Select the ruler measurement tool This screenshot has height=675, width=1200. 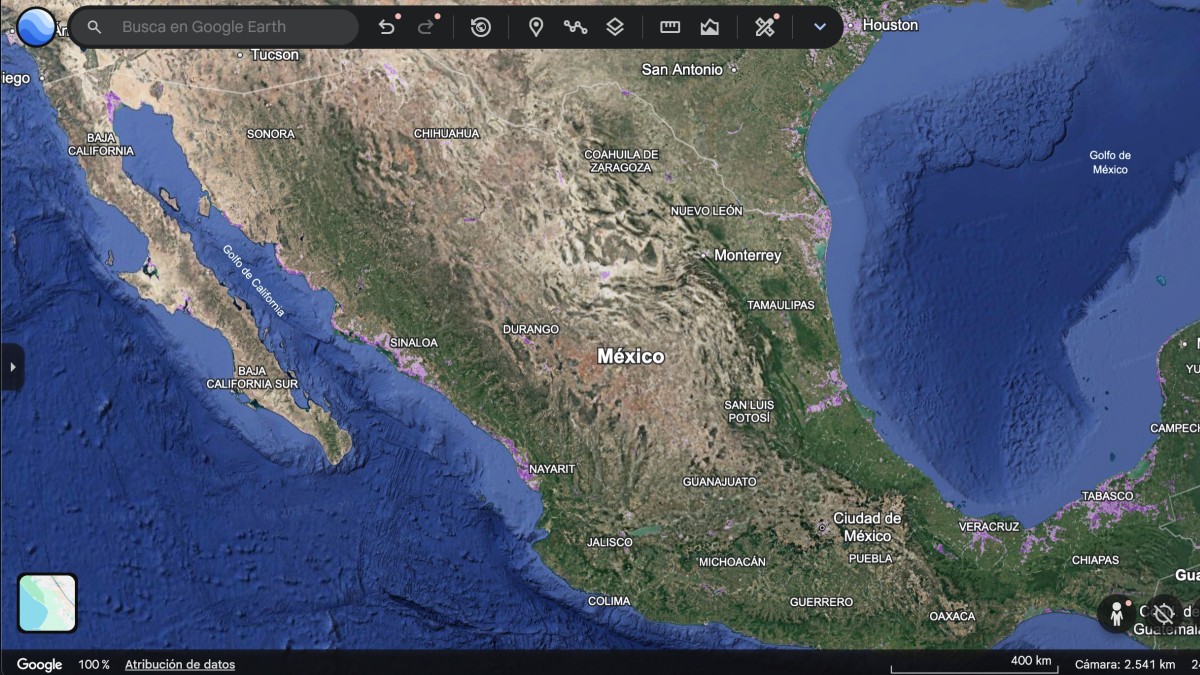[x=670, y=27]
